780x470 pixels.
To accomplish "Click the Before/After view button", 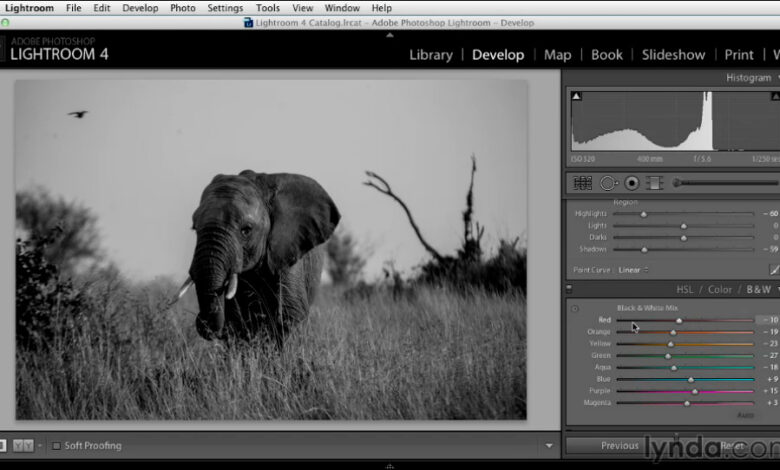I will click(25, 446).
